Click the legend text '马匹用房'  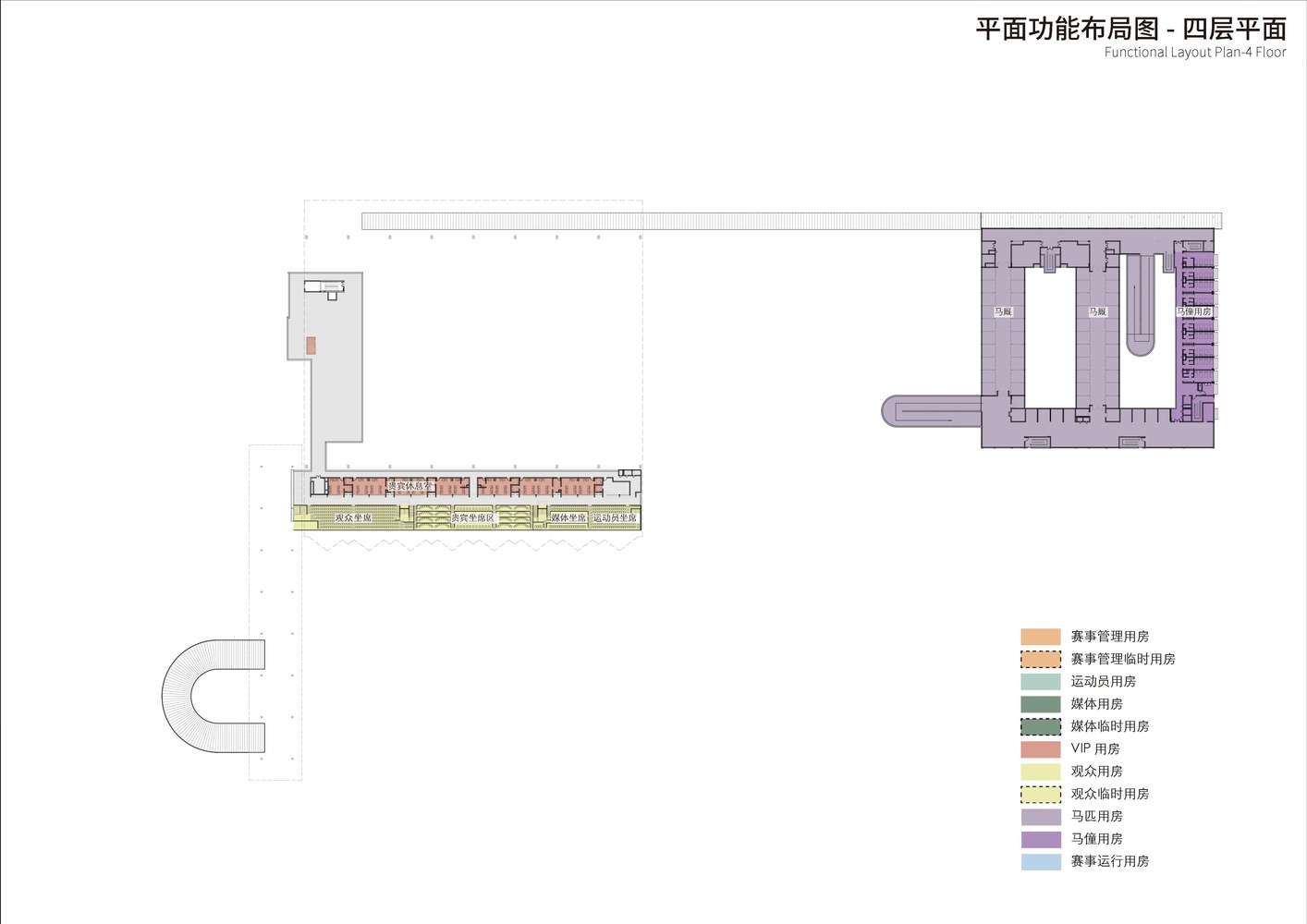1096,817
